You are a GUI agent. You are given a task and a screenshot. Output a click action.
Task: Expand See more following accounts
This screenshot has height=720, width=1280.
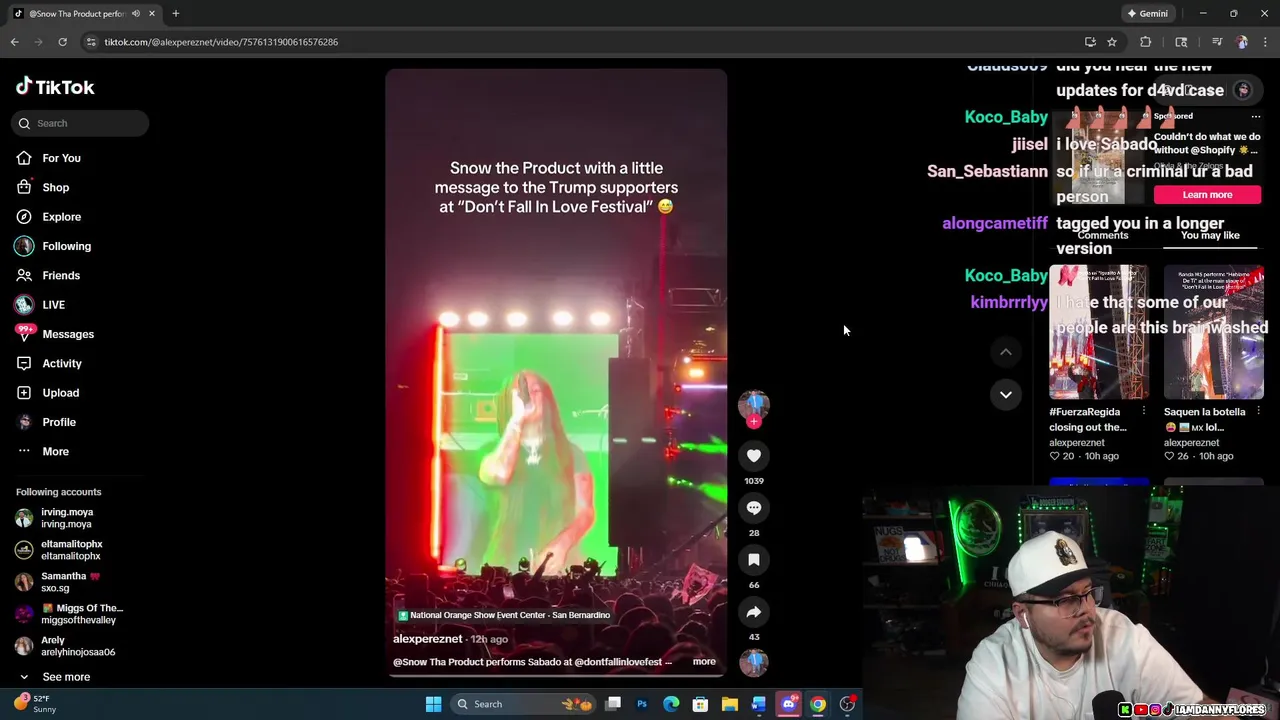pos(66,677)
